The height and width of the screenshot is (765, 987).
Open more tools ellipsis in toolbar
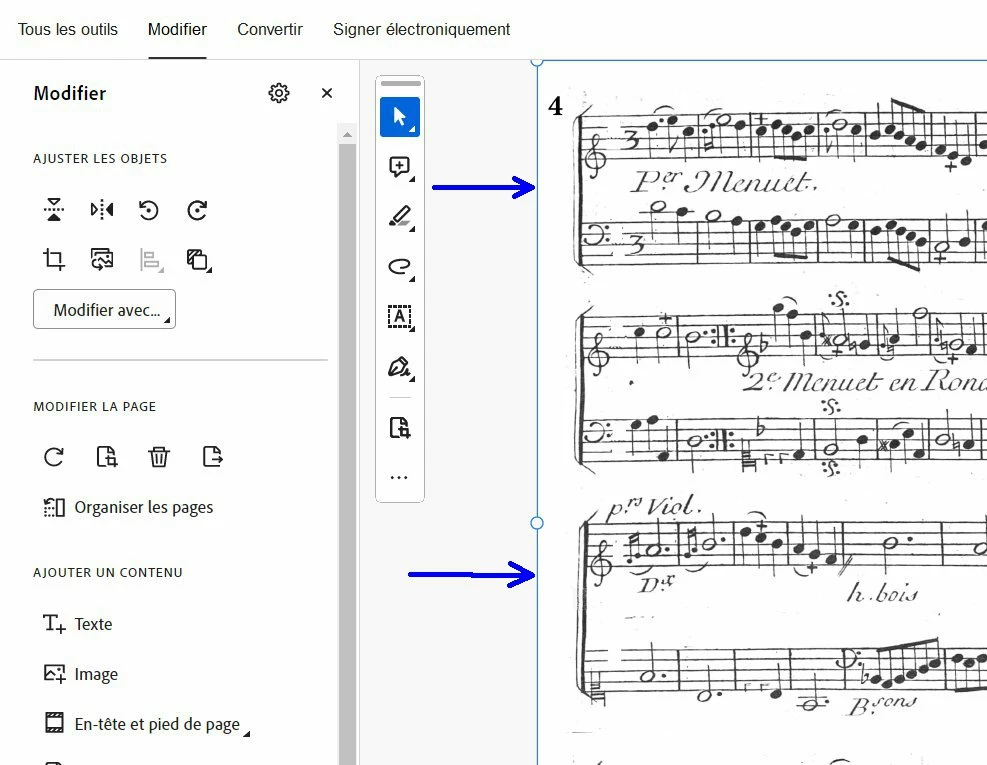399,478
